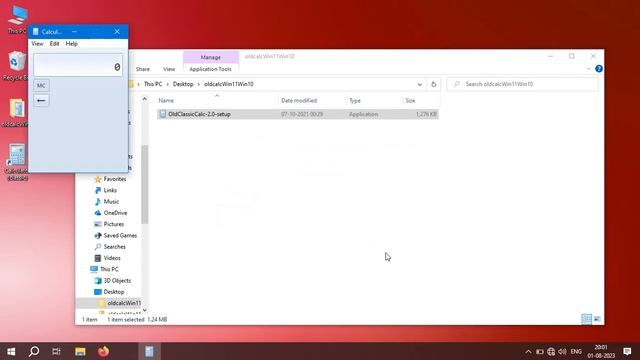The image size is (640, 360).
Task: Click the navigation pane scroll up arrow
Action: 145,99
